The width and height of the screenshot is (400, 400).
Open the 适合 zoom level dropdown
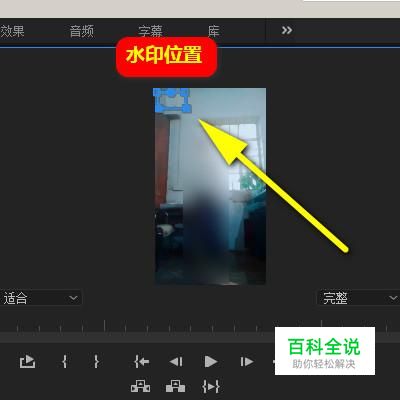tap(40, 298)
